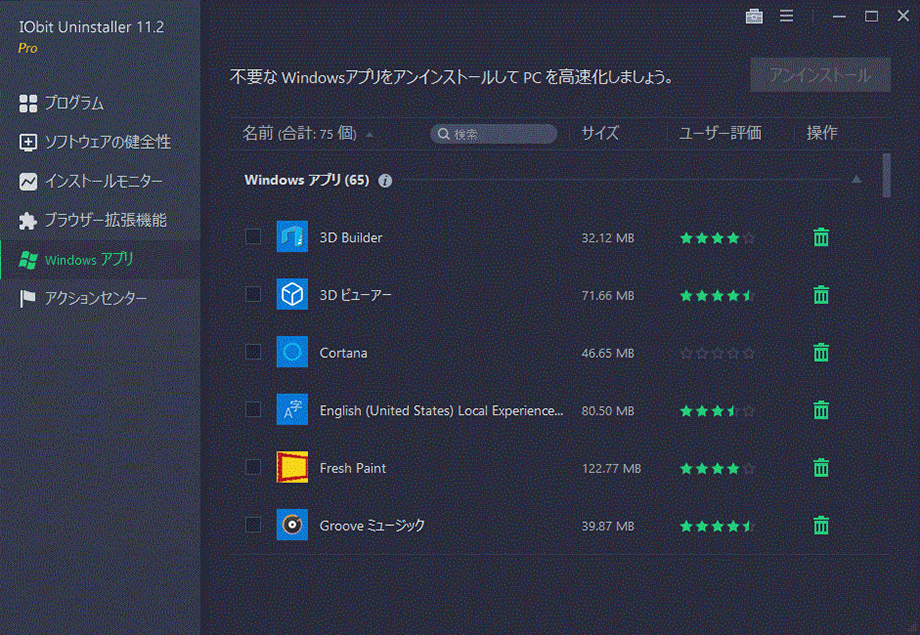Select the Cortana name text
Viewport: 920px width, 635px height.
[343, 353]
